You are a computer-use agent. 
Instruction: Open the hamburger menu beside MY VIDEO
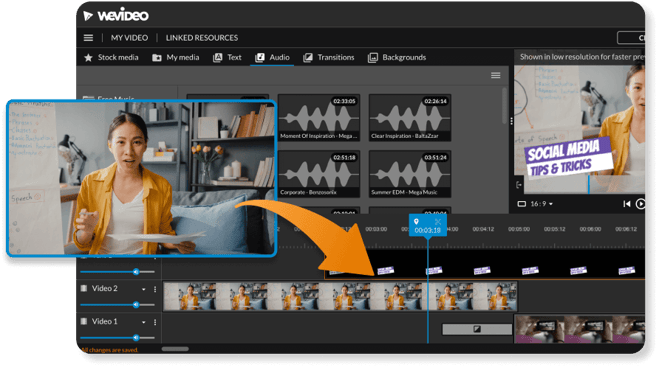88,38
